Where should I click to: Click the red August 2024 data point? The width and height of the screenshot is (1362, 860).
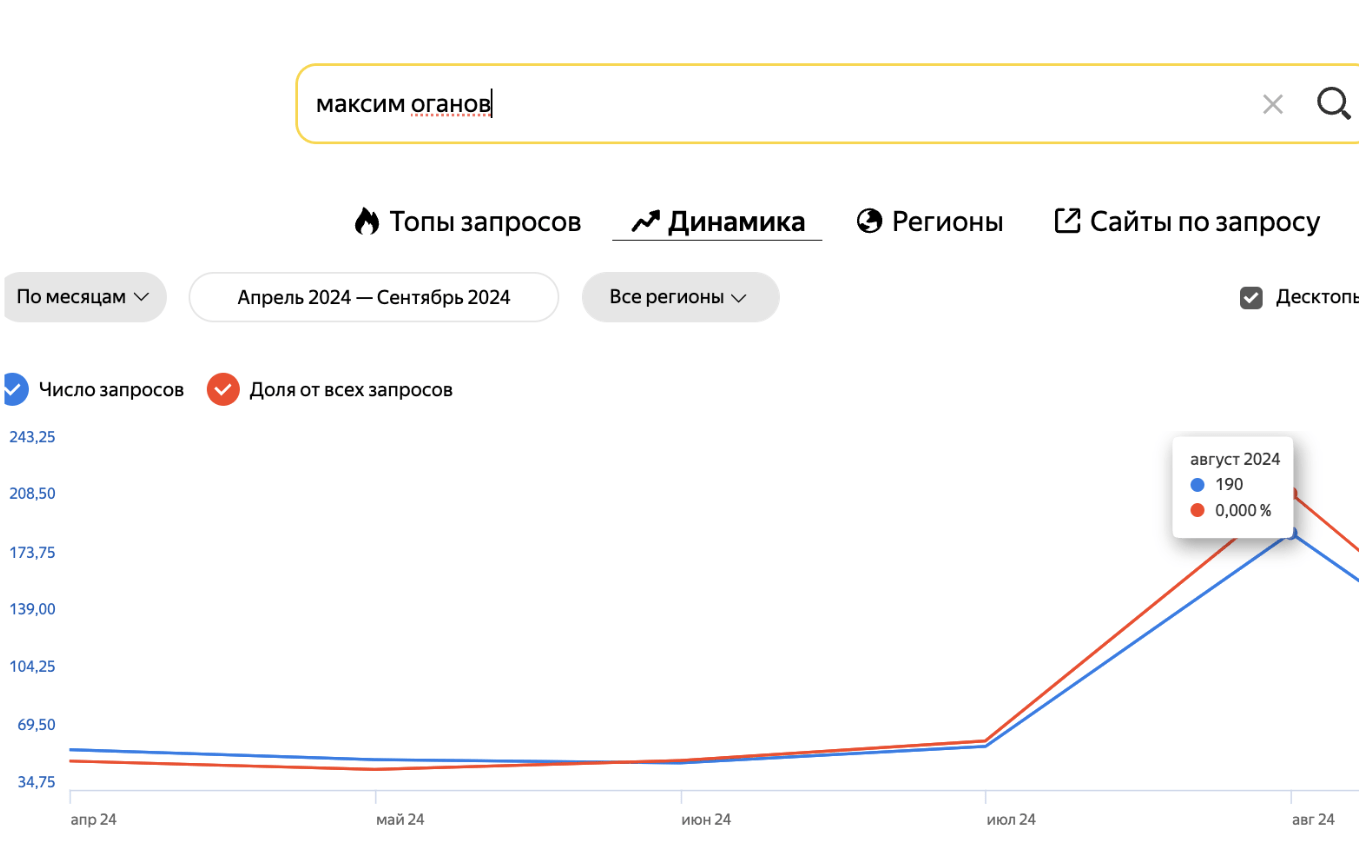pos(1293,493)
